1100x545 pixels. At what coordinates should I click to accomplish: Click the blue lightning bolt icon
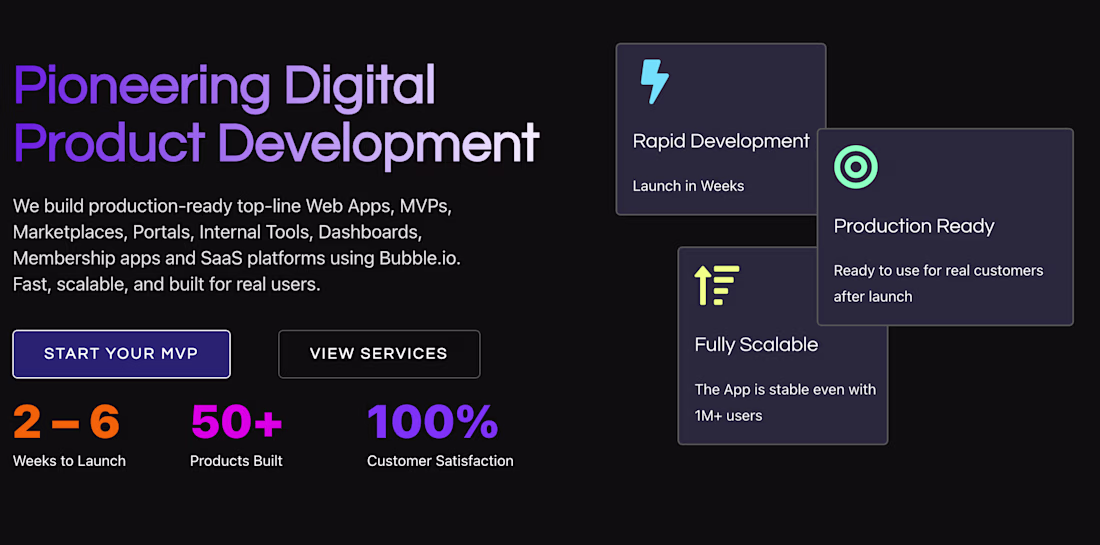[654, 81]
